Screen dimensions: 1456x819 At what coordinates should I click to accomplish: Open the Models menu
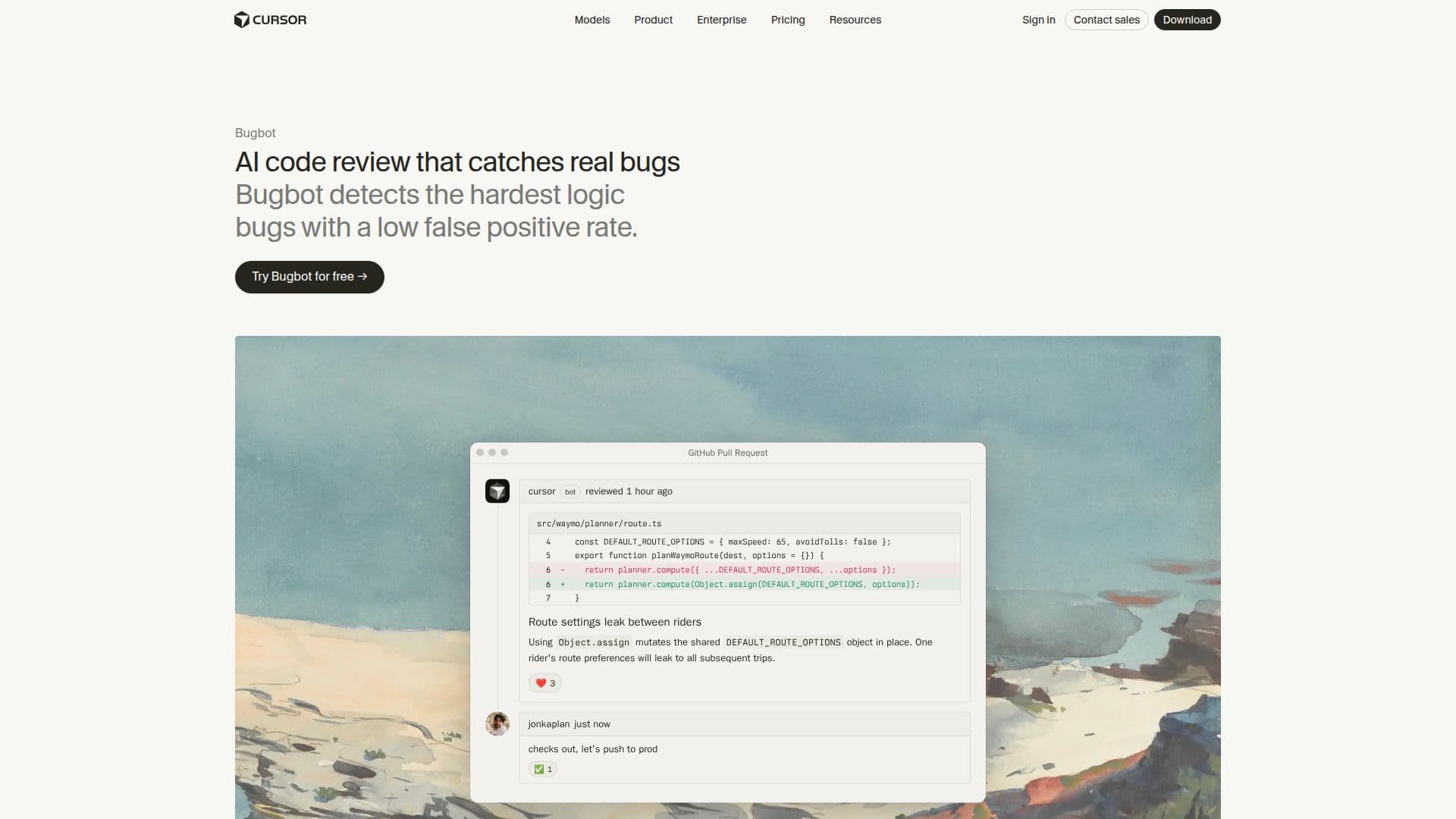pyautogui.click(x=592, y=20)
